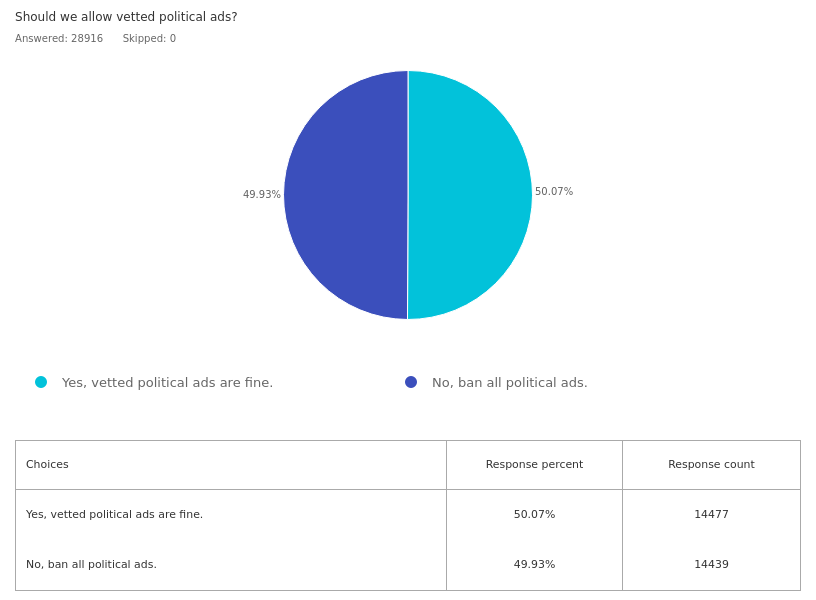Click the 'Response percent' column header
The image size is (816, 600).
pyautogui.click(x=534, y=464)
